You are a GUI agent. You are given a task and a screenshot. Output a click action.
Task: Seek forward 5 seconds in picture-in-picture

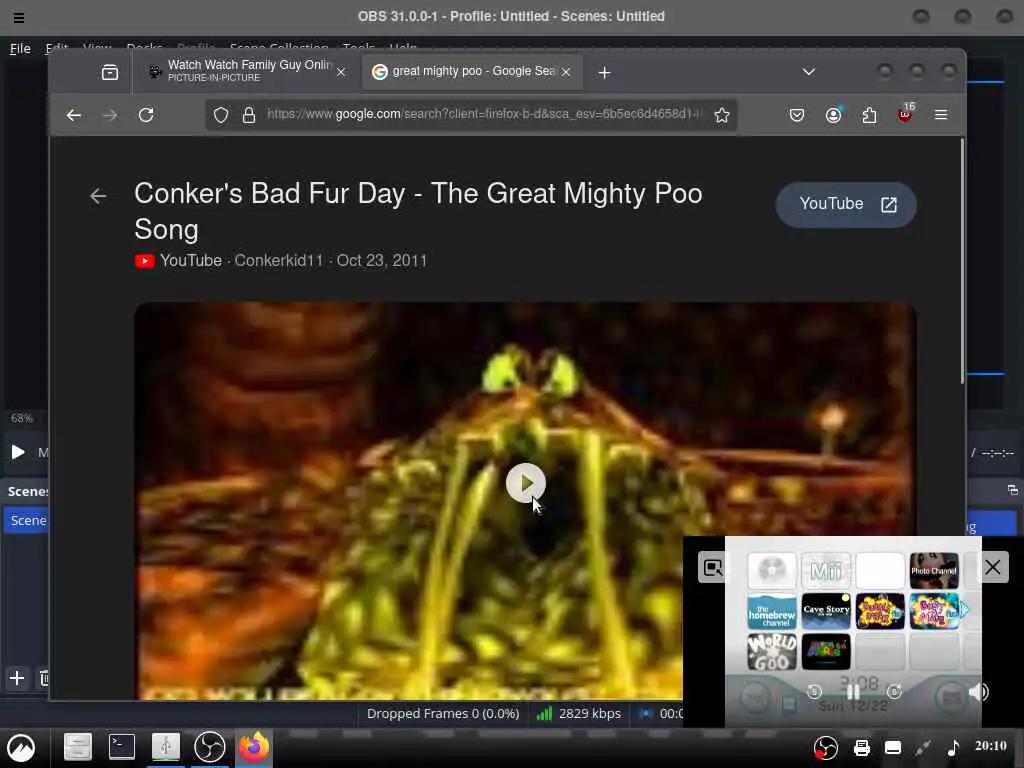(894, 692)
